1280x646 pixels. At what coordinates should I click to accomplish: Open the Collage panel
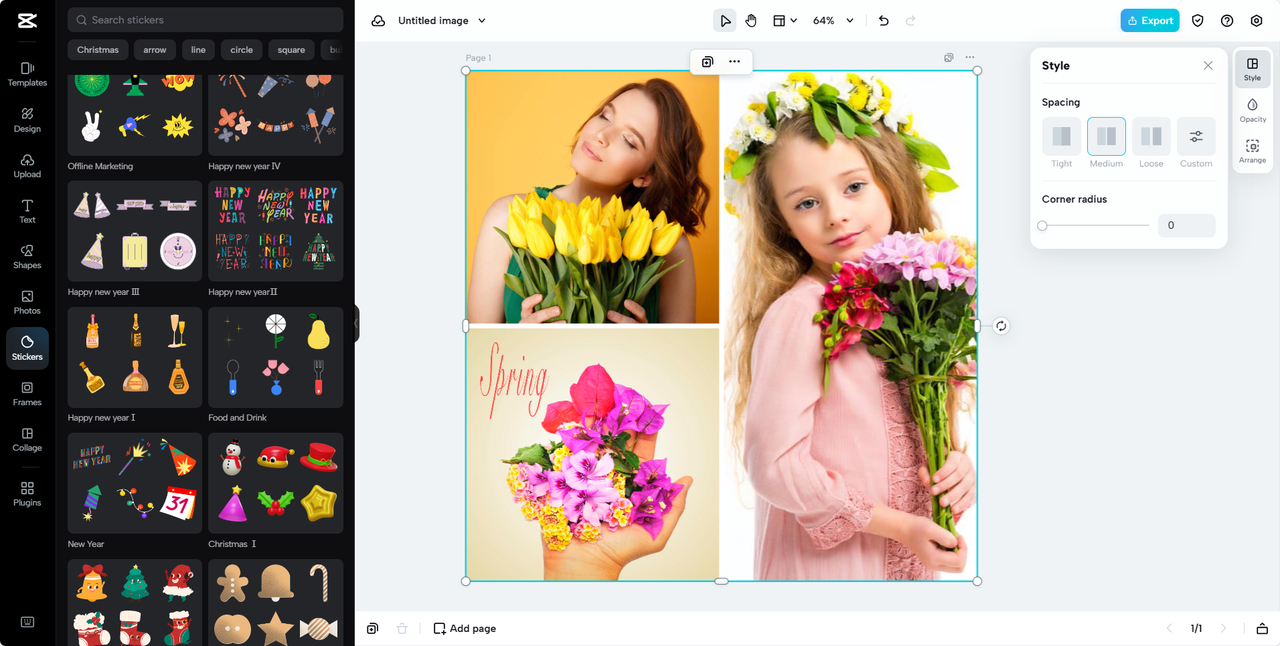click(27, 439)
